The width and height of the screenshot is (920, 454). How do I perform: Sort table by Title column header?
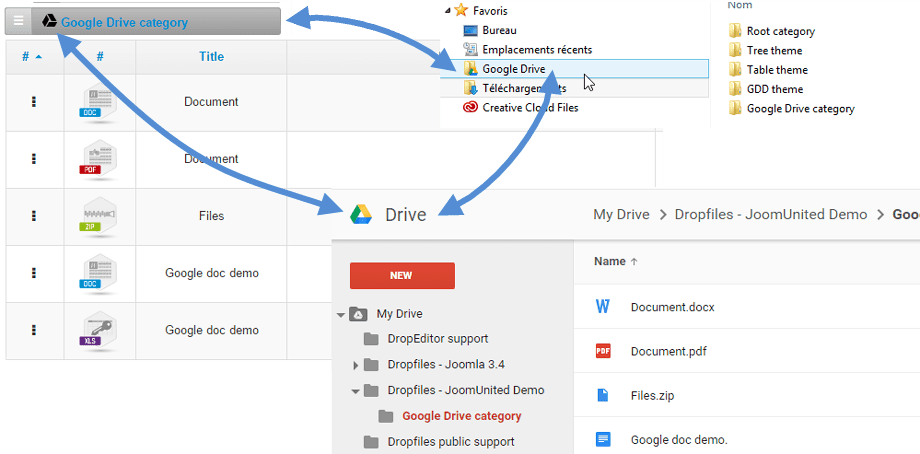pyautogui.click(x=211, y=57)
